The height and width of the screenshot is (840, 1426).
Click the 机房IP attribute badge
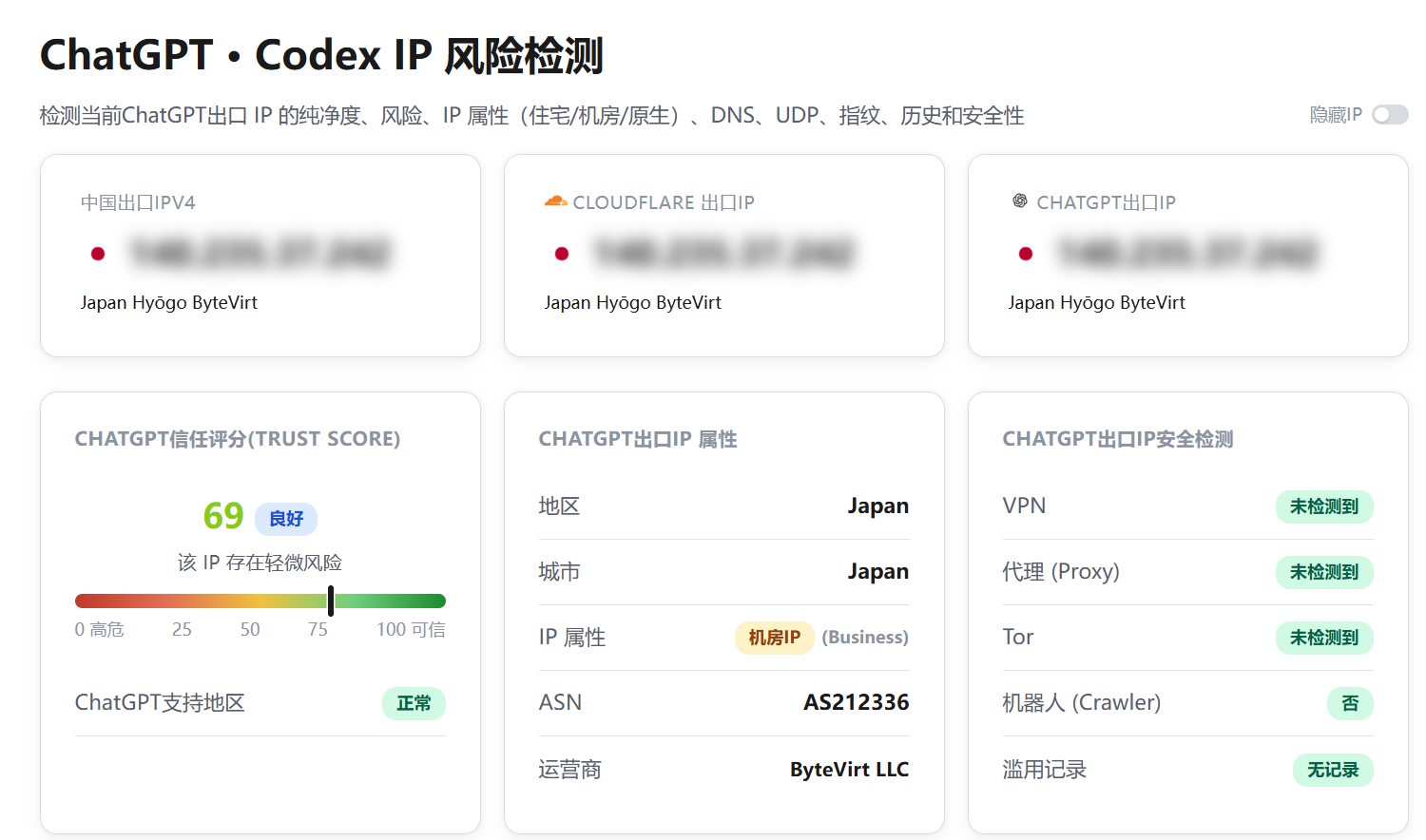pyautogui.click(x=774, y=638)
